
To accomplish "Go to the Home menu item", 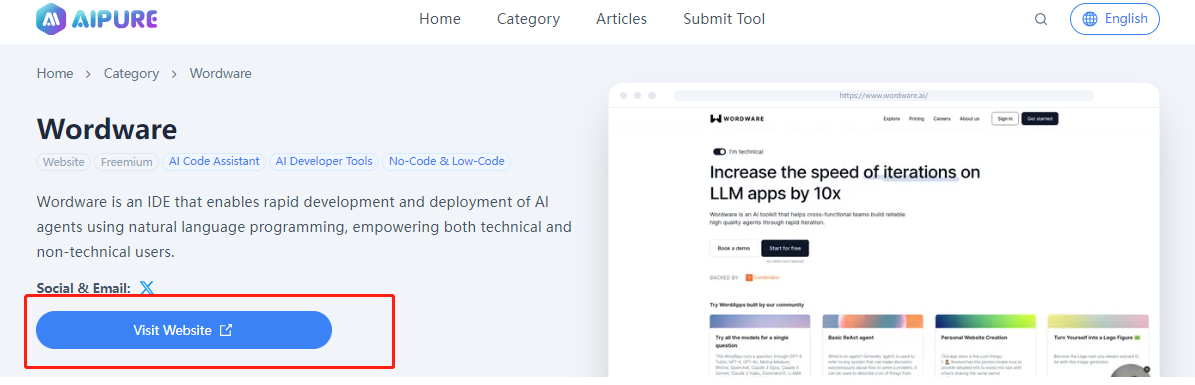I will pos(440,19).
